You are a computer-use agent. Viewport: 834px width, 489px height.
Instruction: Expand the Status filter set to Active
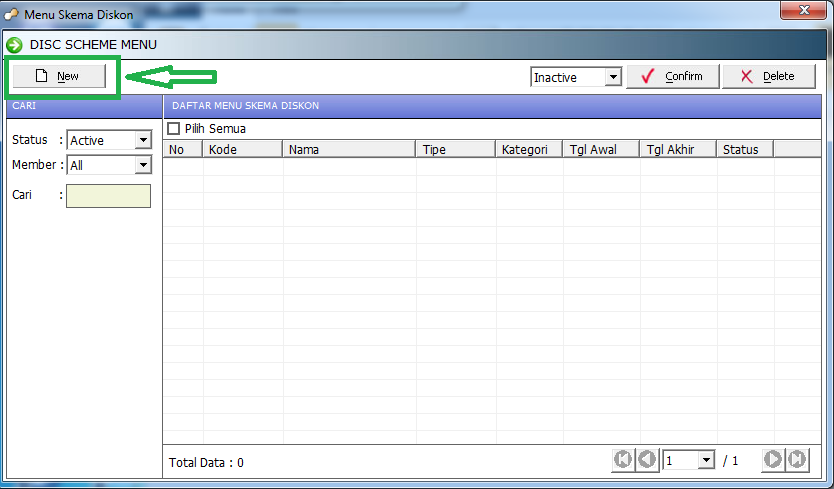(x=142, y=141)
